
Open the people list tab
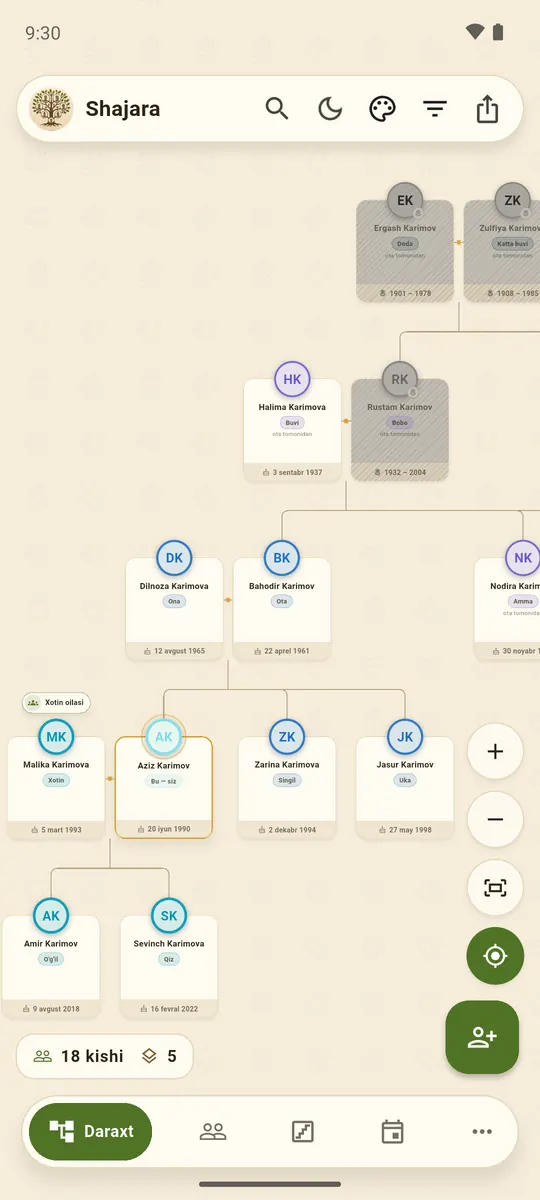(213, 1131)
